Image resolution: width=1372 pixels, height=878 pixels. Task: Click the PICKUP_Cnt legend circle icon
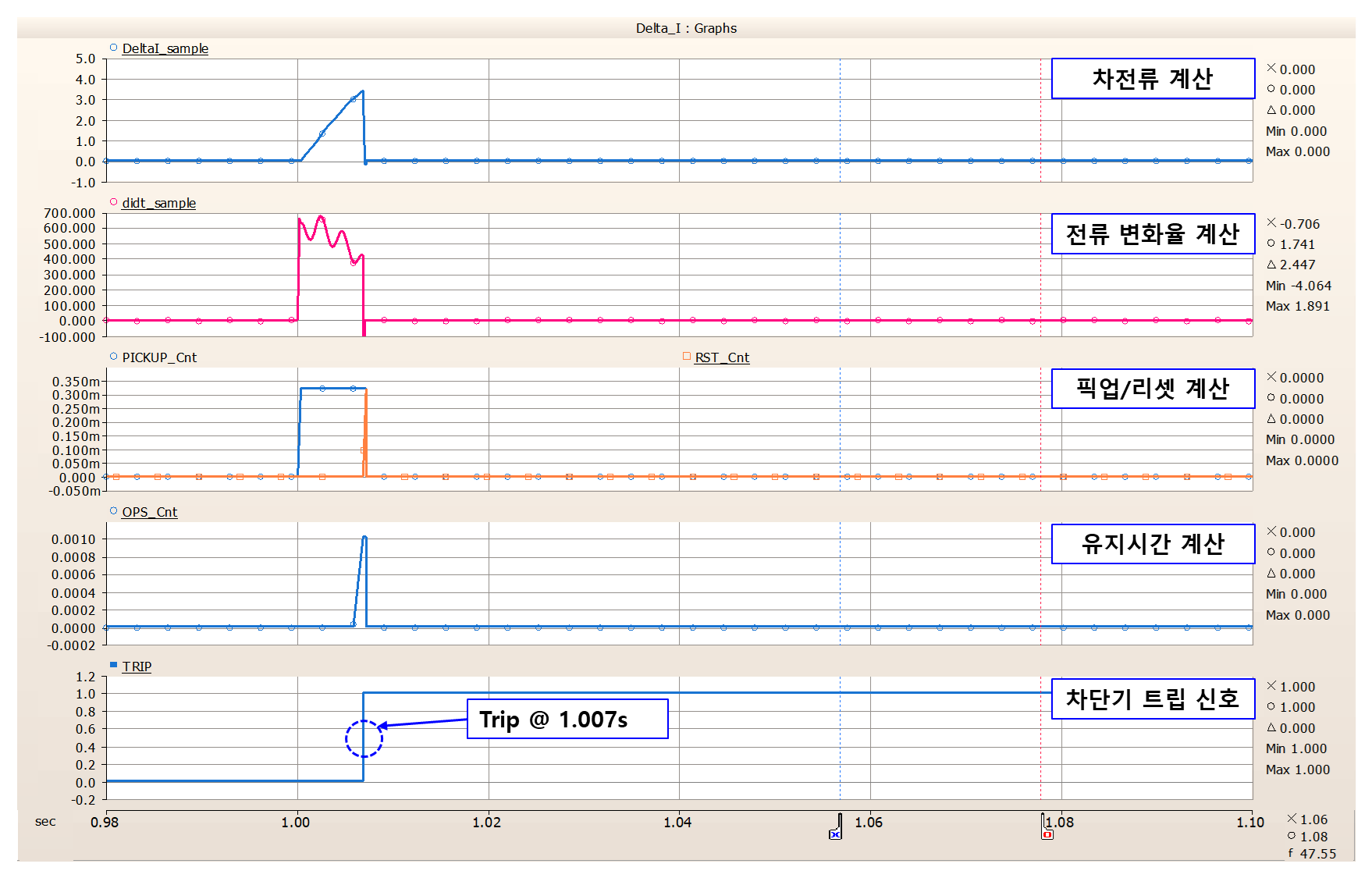coord(113,357)
